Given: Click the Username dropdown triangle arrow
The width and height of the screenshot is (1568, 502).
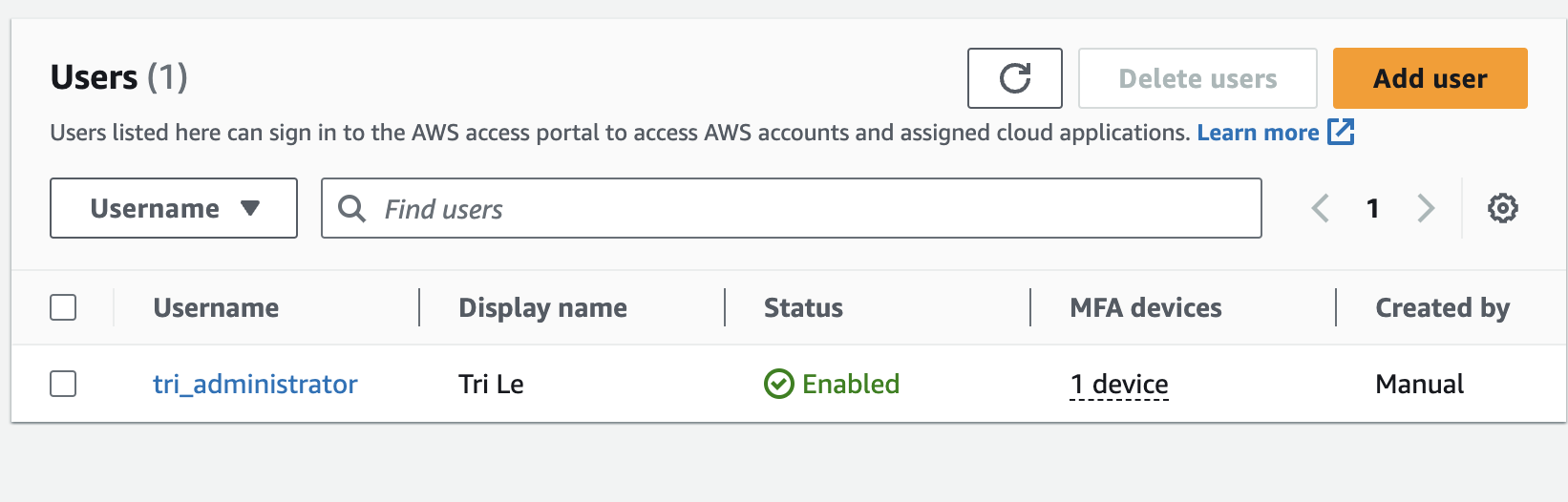Looking at the screenshot, I should [x=250, y=208].
